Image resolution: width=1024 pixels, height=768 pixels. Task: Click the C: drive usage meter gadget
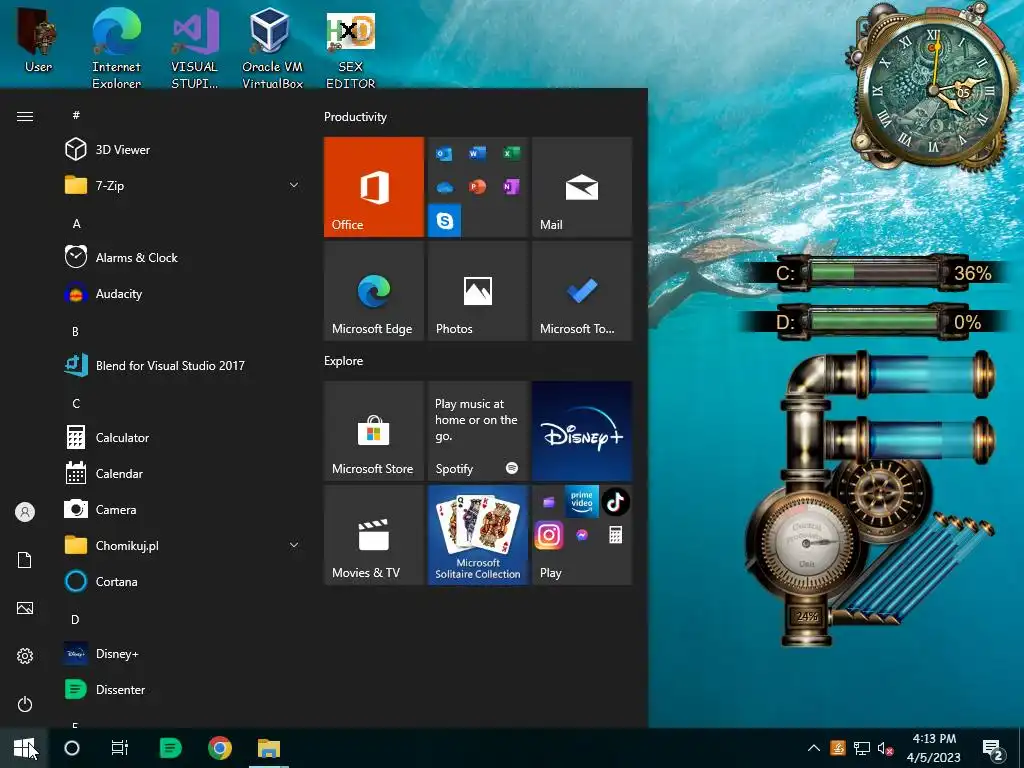click(876, 272)
